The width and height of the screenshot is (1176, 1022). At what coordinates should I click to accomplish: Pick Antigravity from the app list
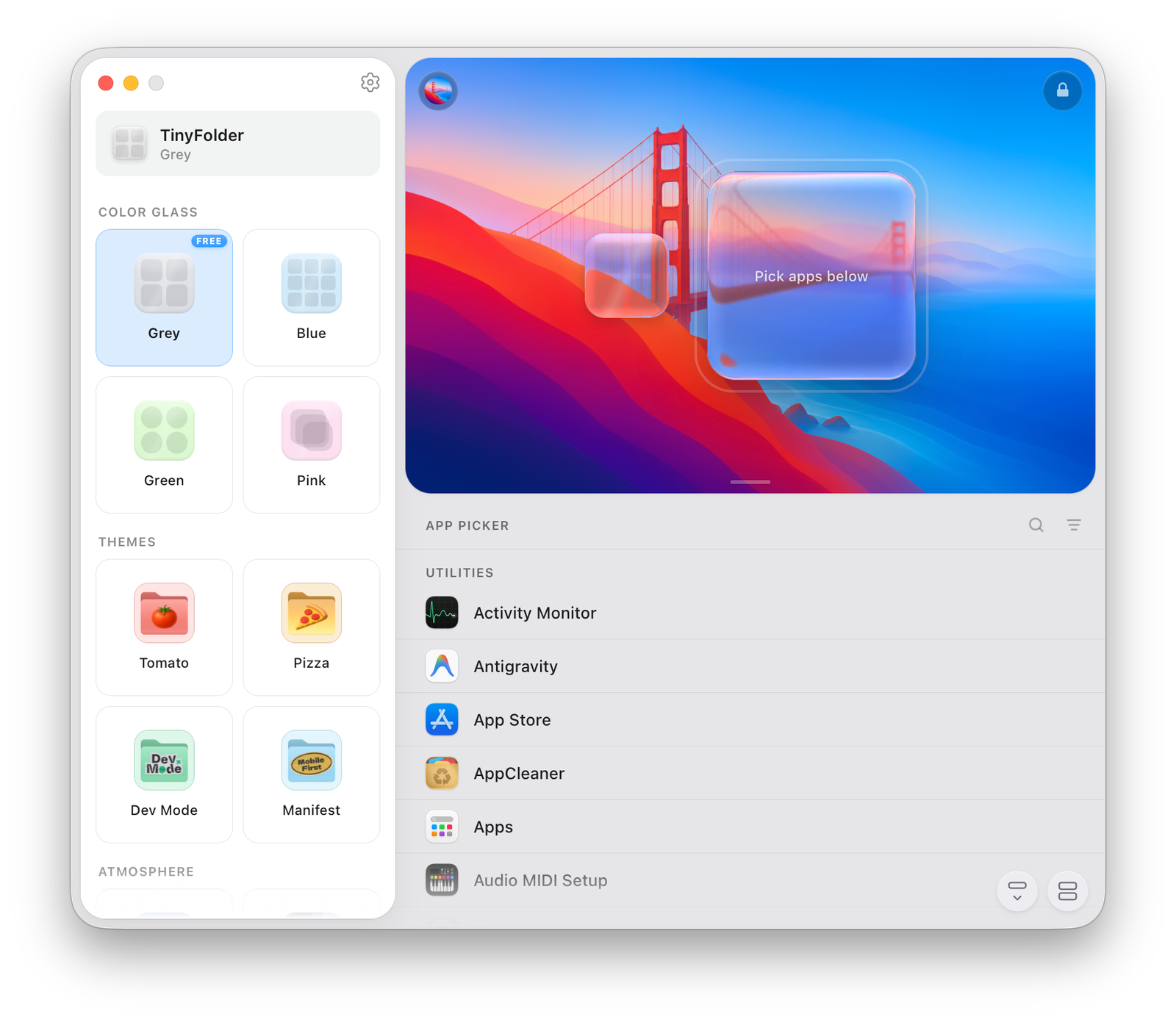[x=750, y=666]
